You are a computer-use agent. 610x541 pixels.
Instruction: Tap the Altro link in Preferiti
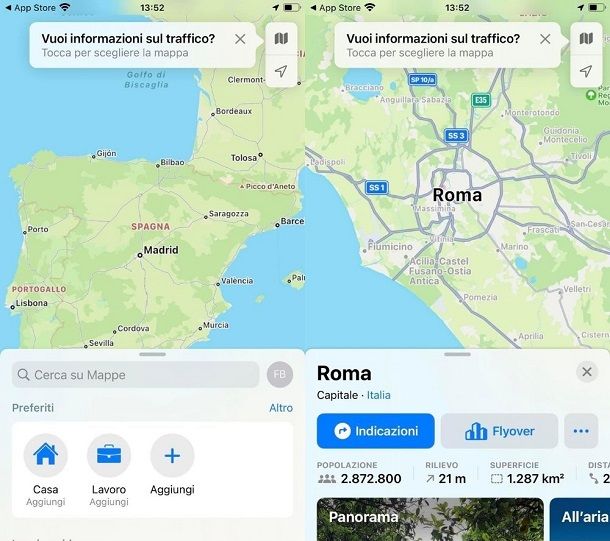point(281,408)
